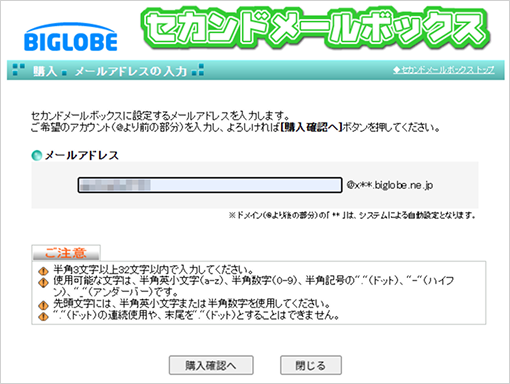Image resolution: width=510 pixels, height=384 pixels.
Task: Click the 購入 メールアドレスの入力 header title
Action: pyautogui.click(x=110, y=71)
